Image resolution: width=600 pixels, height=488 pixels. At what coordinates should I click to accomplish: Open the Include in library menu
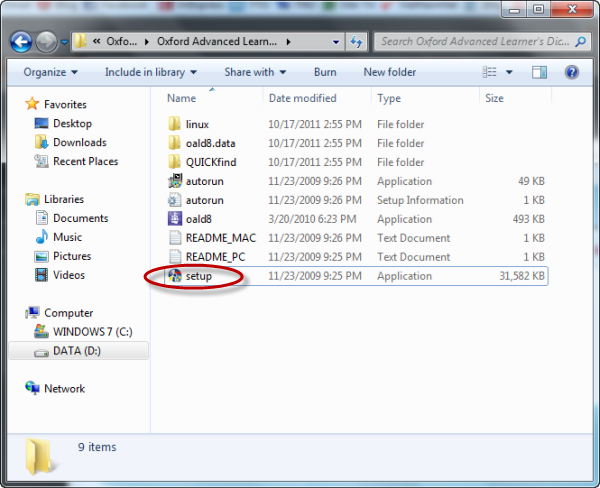coord(151,72)
